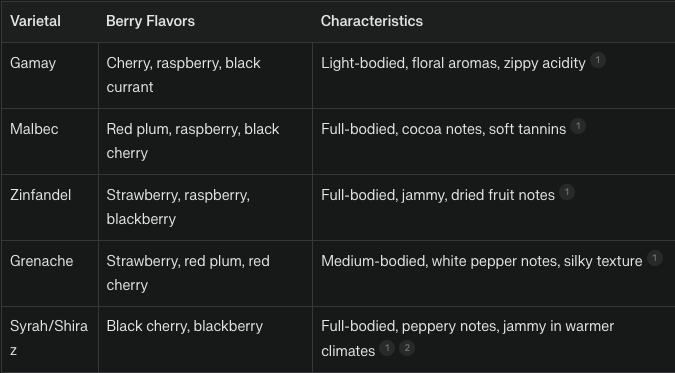Open citation 1 badge in Zinfandel row
Image resolution: width=675 pixels, height=373 pixels.
pyautogui.click(x=567, y=192)
